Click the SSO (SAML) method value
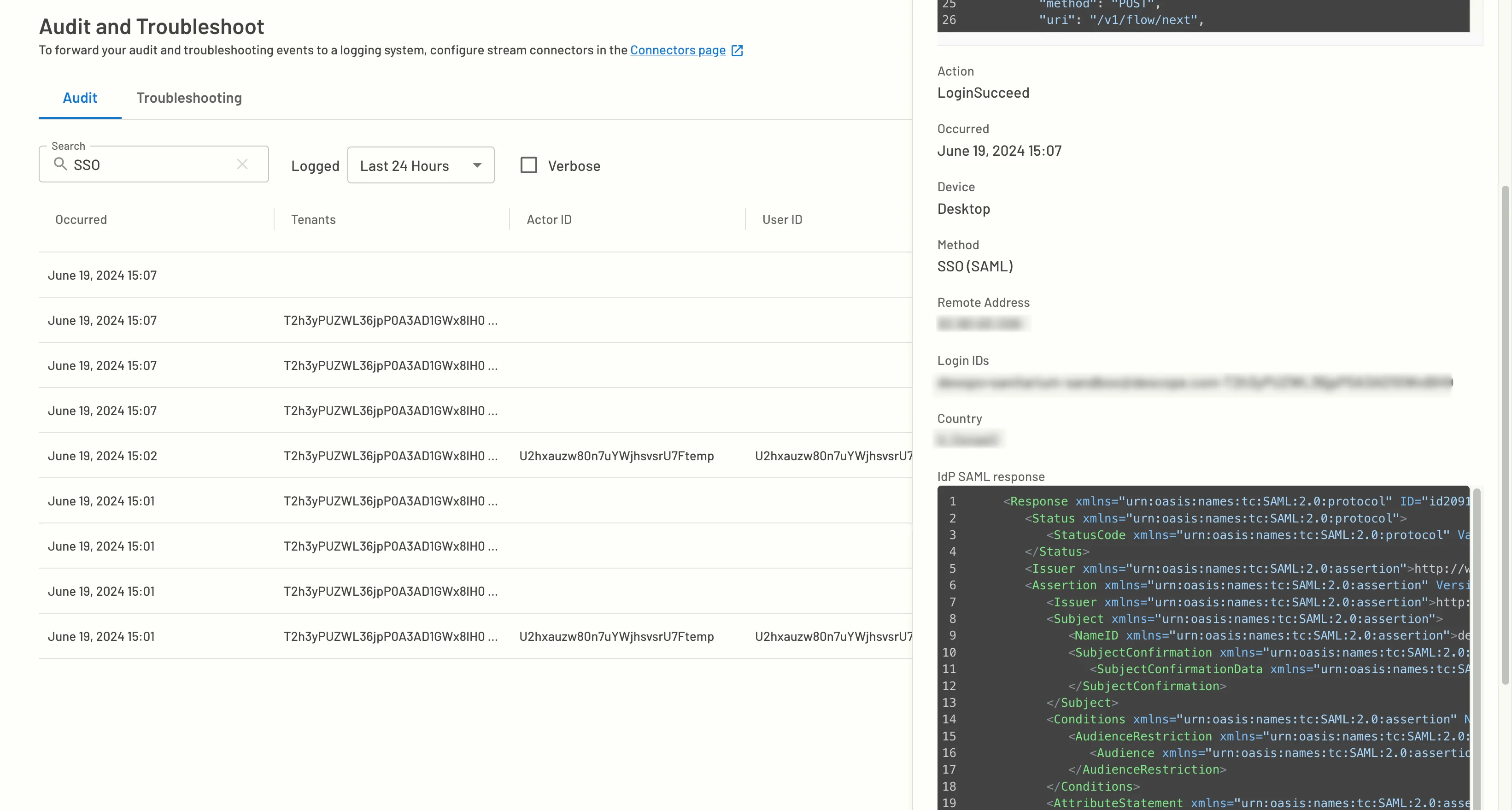 tap(975, 266)
